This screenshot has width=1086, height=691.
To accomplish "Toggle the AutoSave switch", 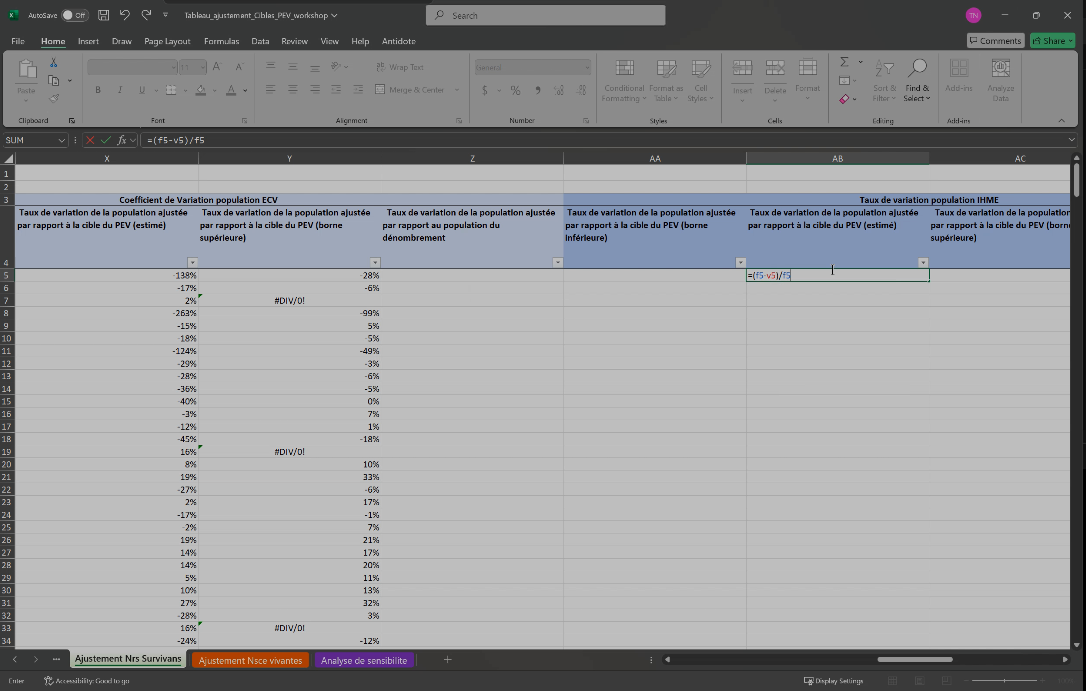I will (74, 15).
